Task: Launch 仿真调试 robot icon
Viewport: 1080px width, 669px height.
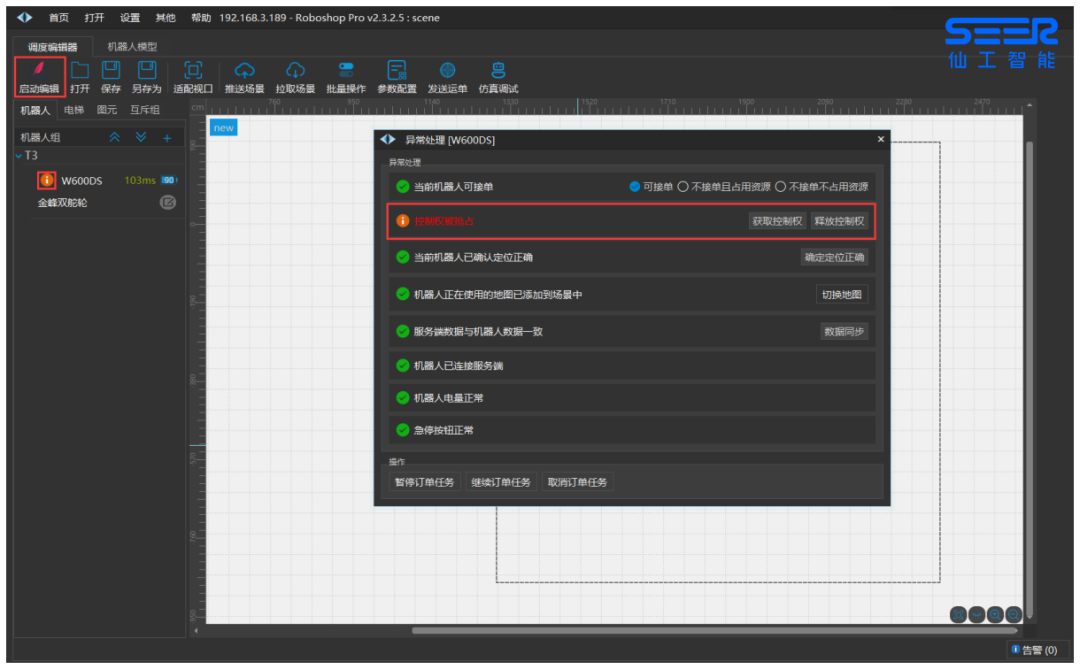Action: coord(498,70)
